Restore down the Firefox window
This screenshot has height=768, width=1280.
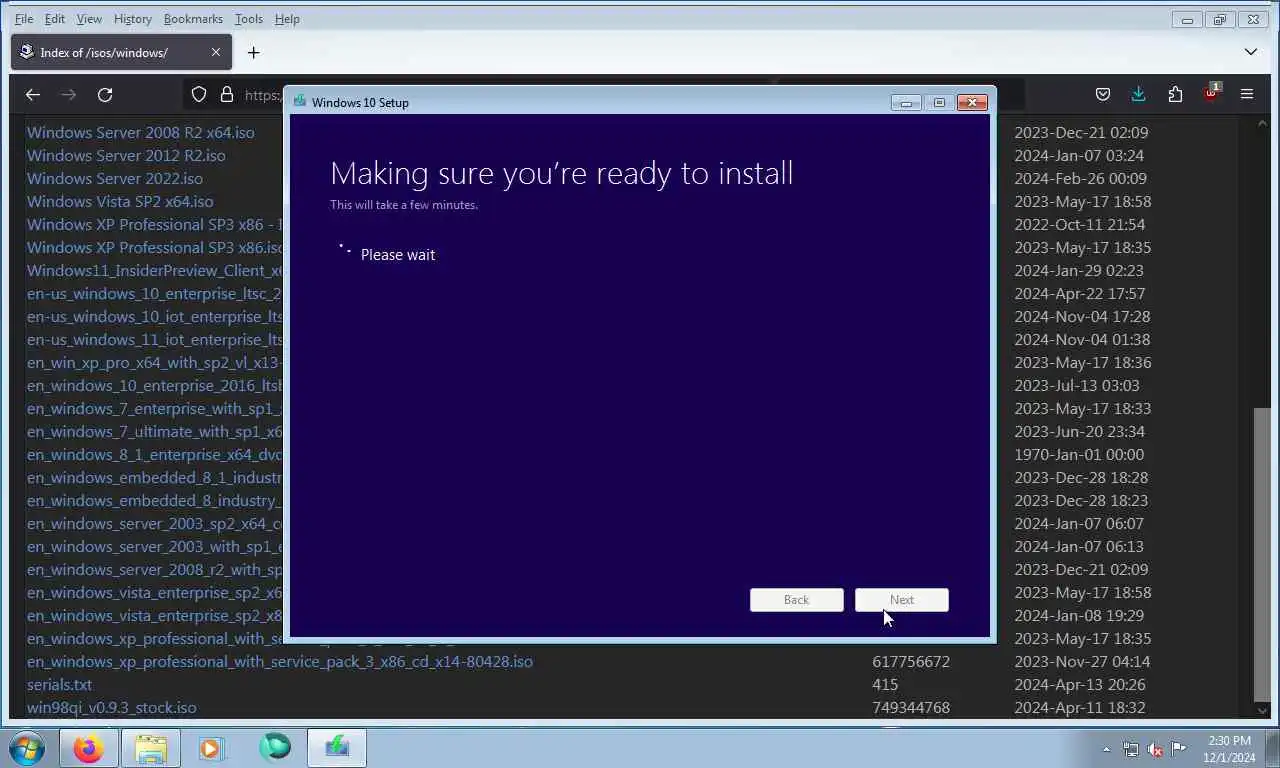1220,19
